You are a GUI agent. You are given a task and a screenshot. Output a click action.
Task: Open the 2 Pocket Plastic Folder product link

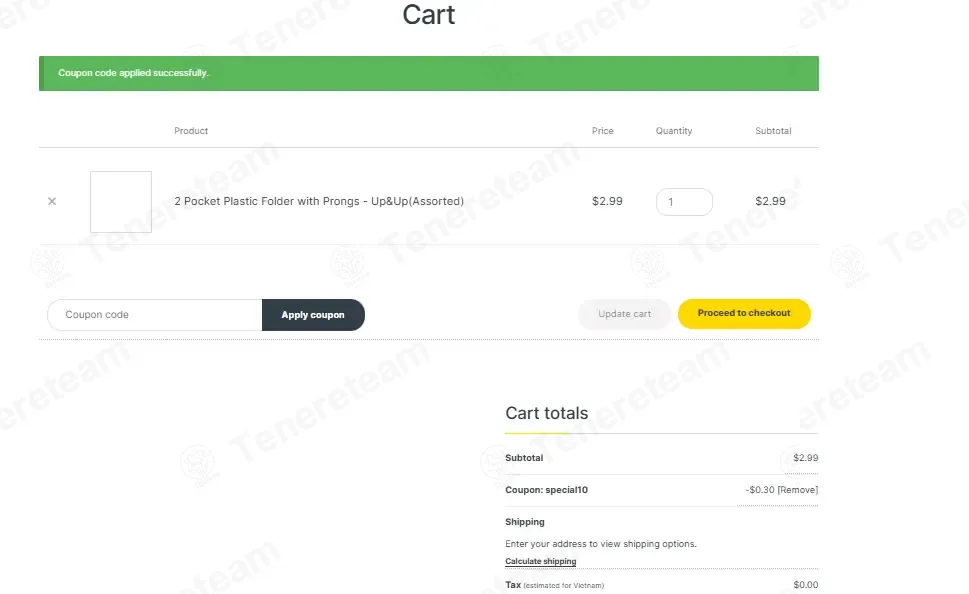point(319,201)
